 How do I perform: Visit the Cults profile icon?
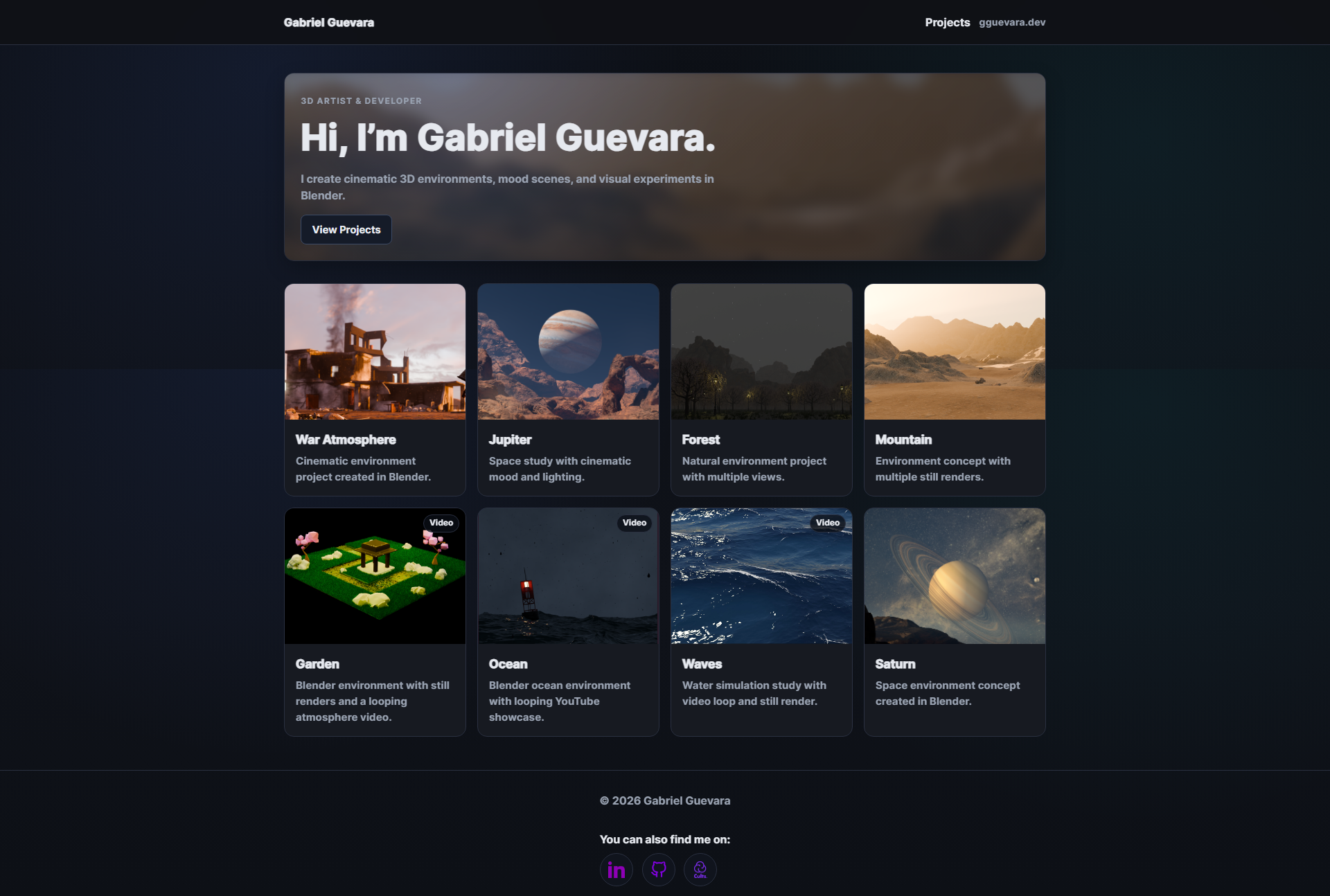(700, 870)
